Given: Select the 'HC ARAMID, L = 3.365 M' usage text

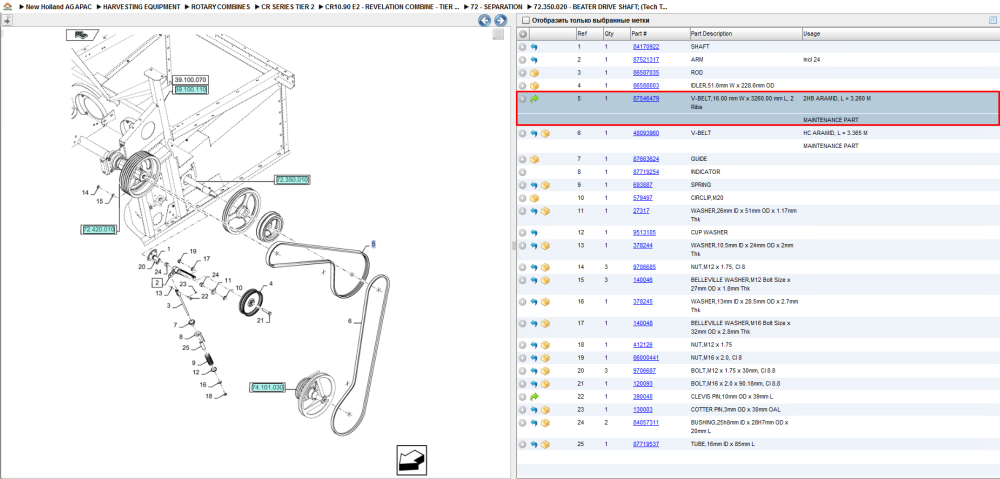Looking at the screenshot, I should (835, 133).
